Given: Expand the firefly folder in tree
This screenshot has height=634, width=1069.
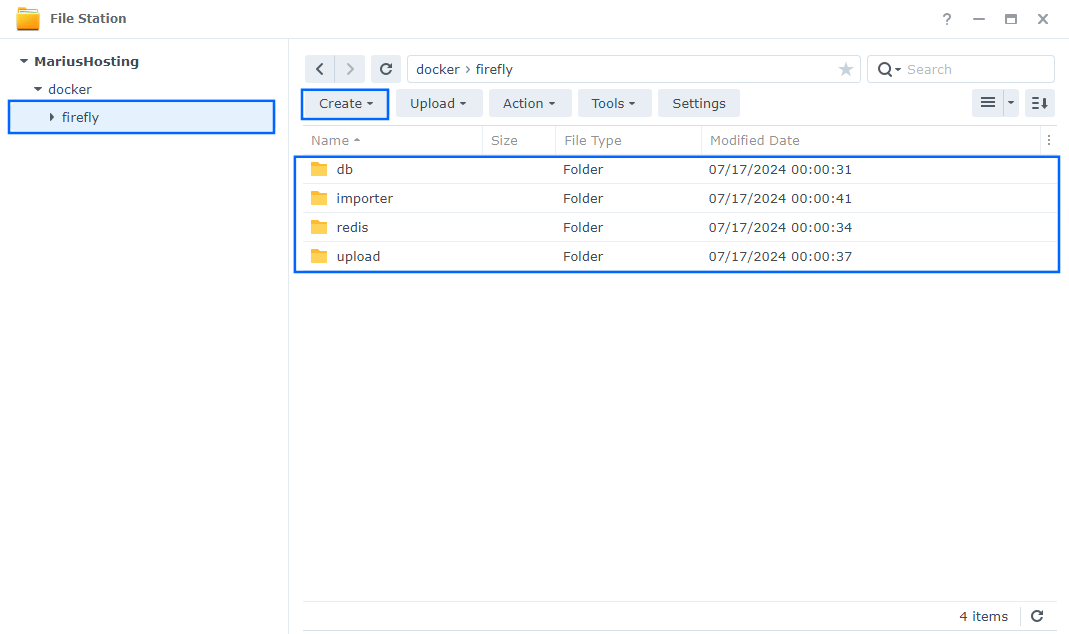Looking at the screenshot, I should pos(52,117).
